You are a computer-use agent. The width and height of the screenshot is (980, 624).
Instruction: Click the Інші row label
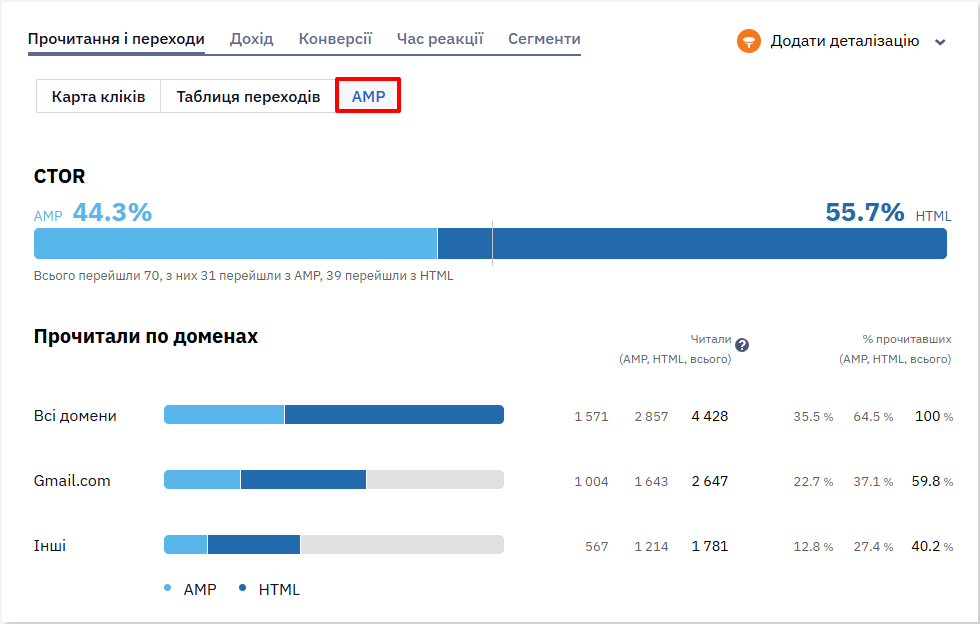[50, 546]
